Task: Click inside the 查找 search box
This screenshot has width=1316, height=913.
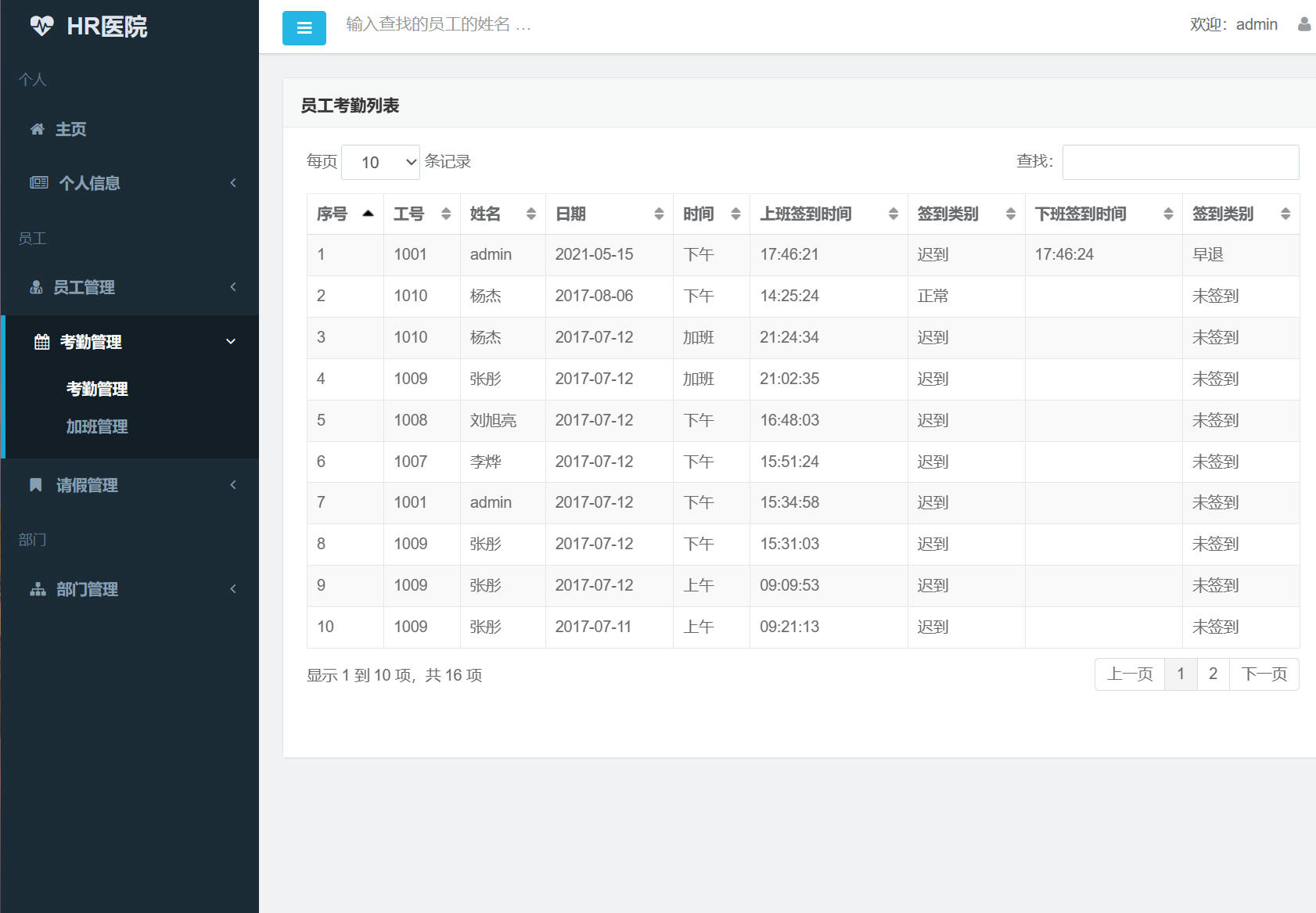Action: pyautogui.click(x=1180, y=162)
